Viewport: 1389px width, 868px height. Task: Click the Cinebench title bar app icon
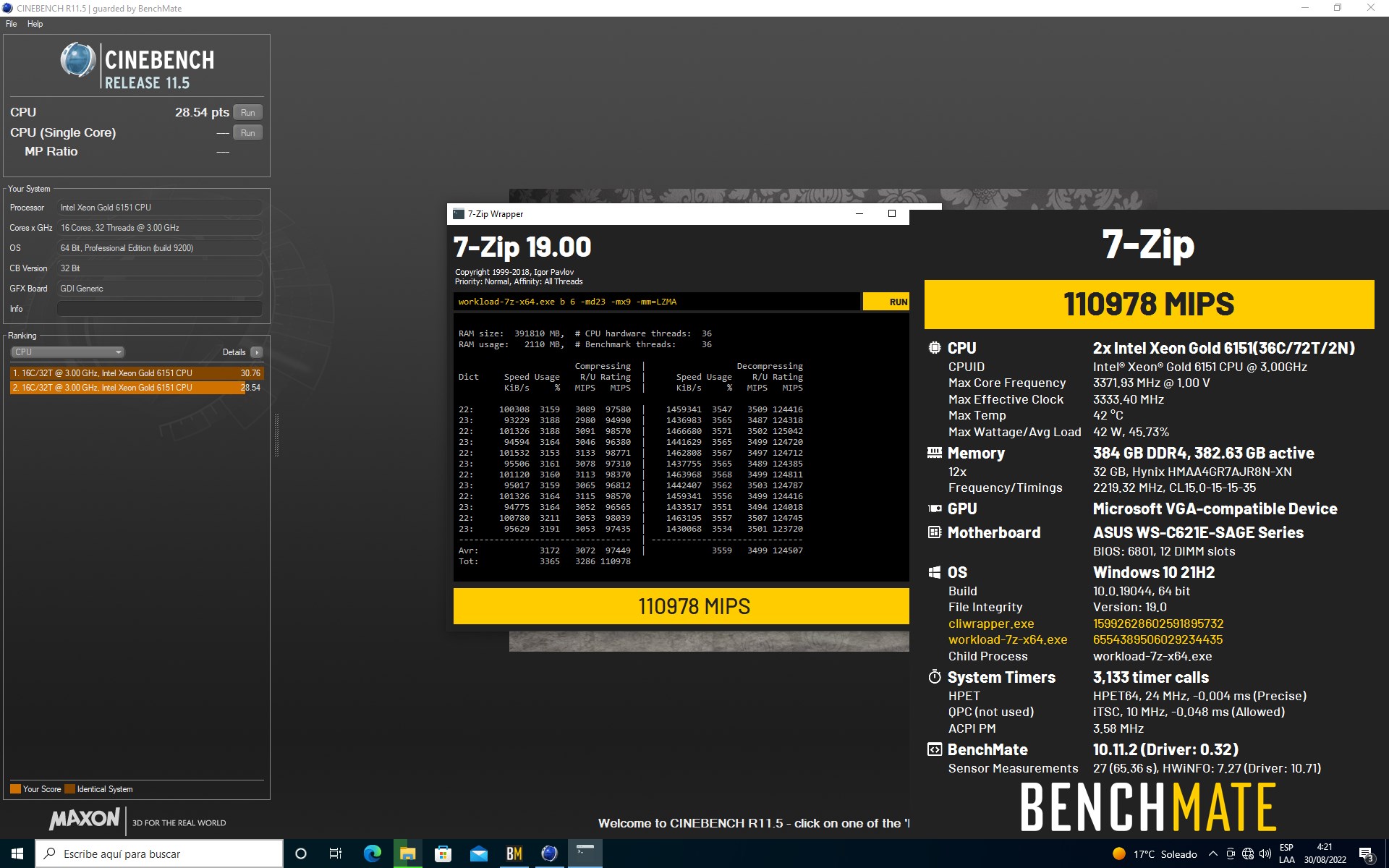pyautogui.click(x=8, y=8)
